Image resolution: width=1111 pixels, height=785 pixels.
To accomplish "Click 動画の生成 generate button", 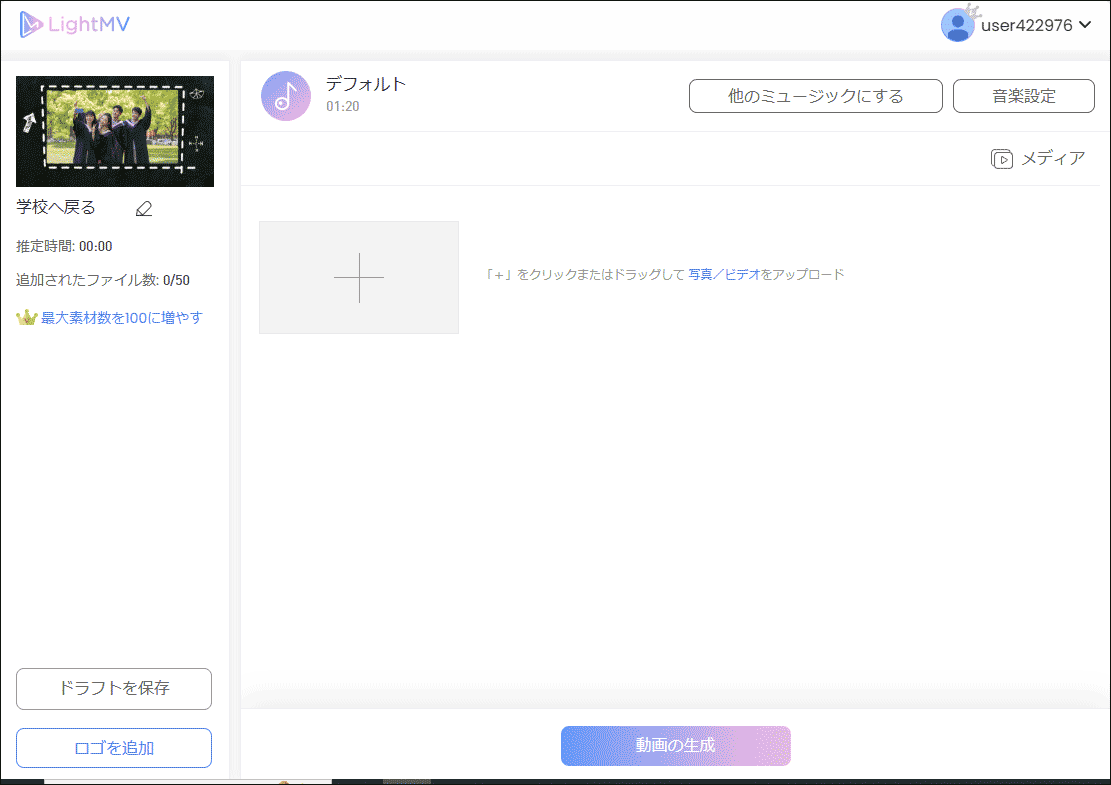I will coord(675,745).
